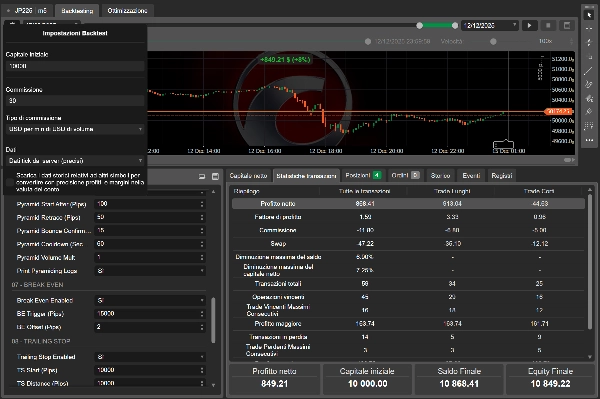This screenshot has height=399, width=600.
Task: Select the JP225 m5 chart tab
Action: tap(27, 11)
